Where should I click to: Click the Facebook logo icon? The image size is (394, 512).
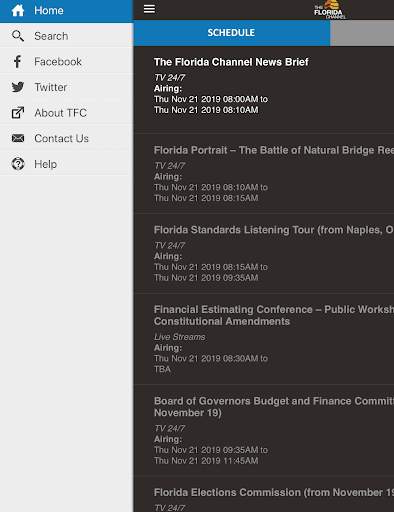coord(17,61)
